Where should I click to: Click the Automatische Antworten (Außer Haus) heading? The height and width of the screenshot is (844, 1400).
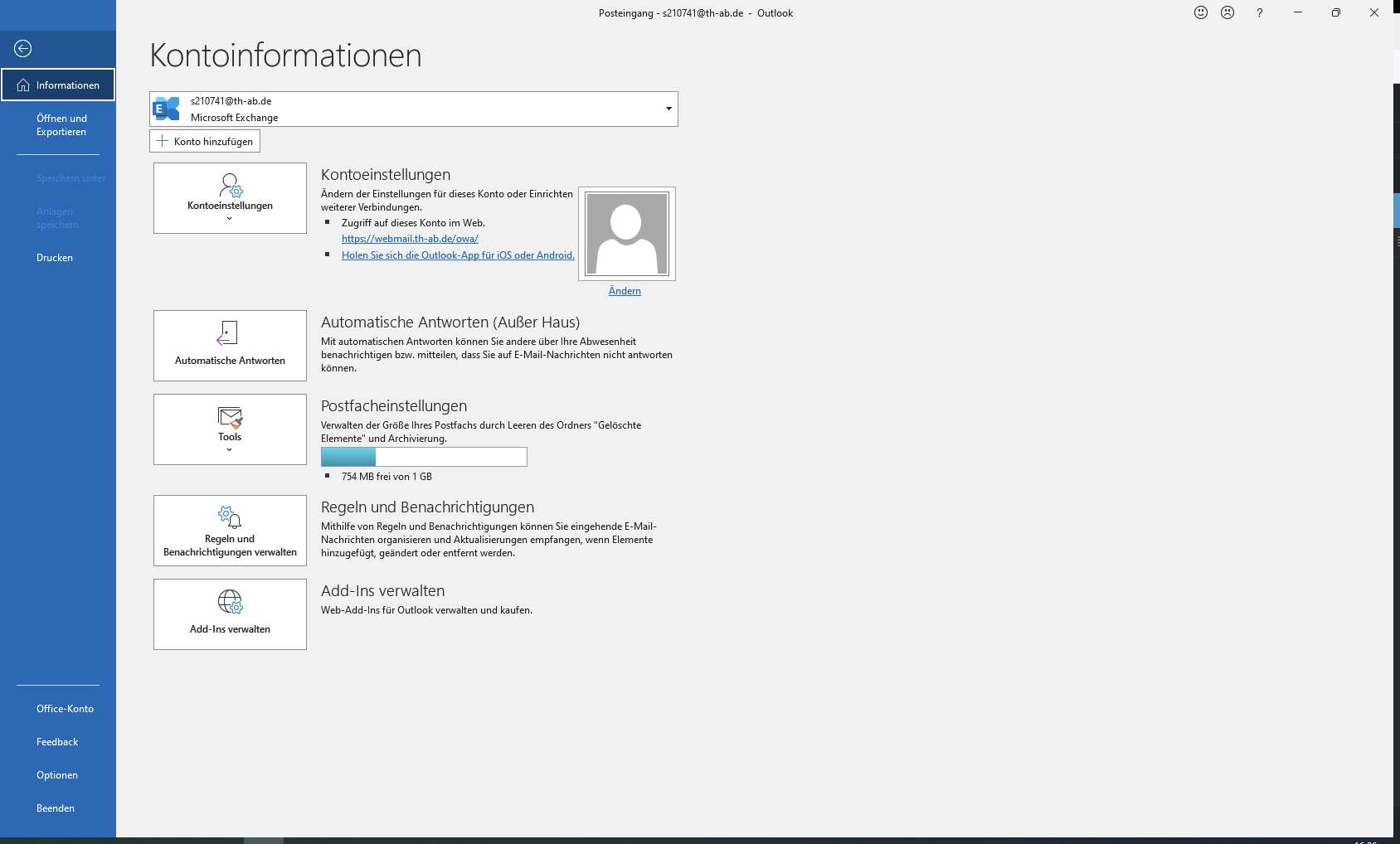[450, 323]
